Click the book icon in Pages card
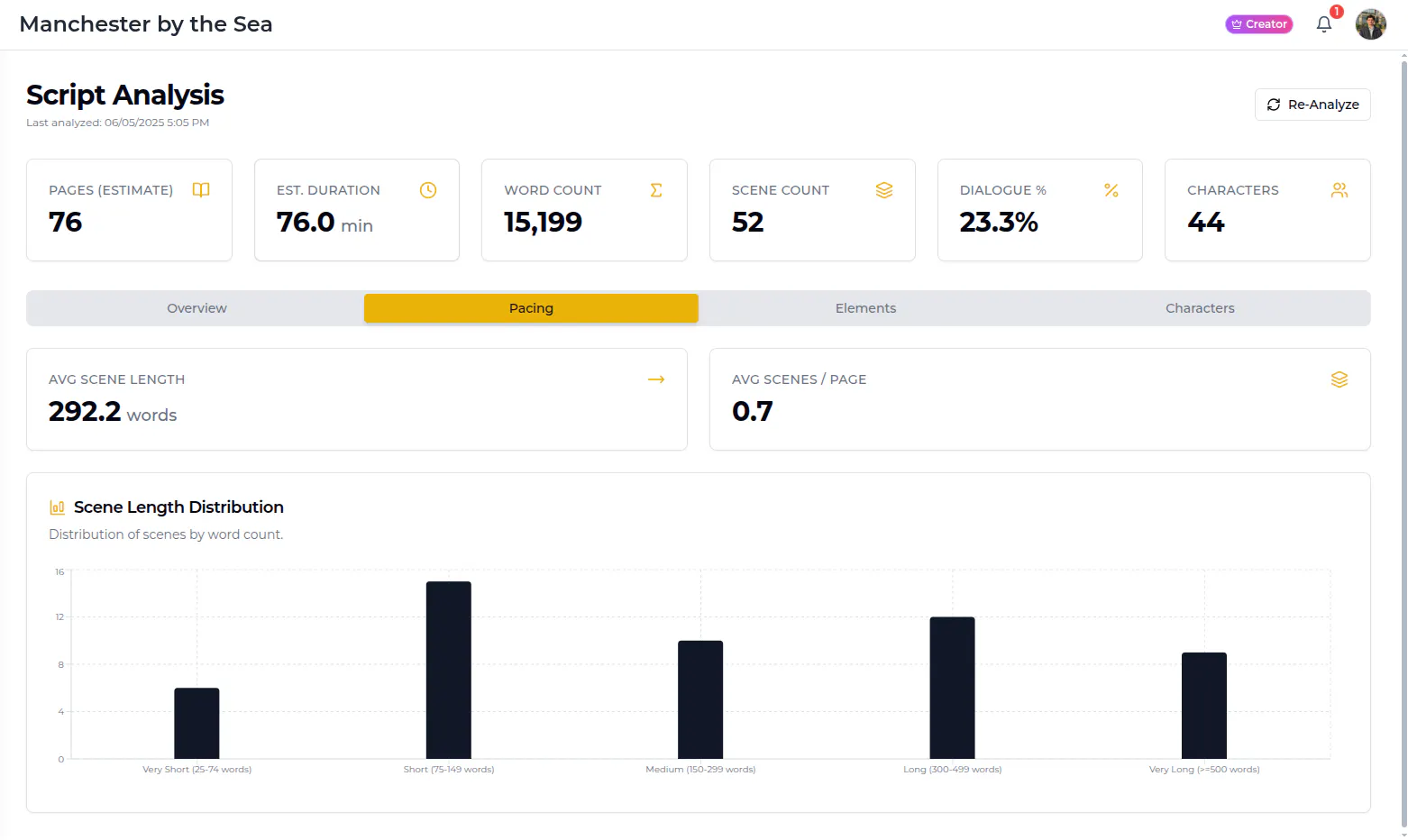The image size is (1408, 840). 201,190
